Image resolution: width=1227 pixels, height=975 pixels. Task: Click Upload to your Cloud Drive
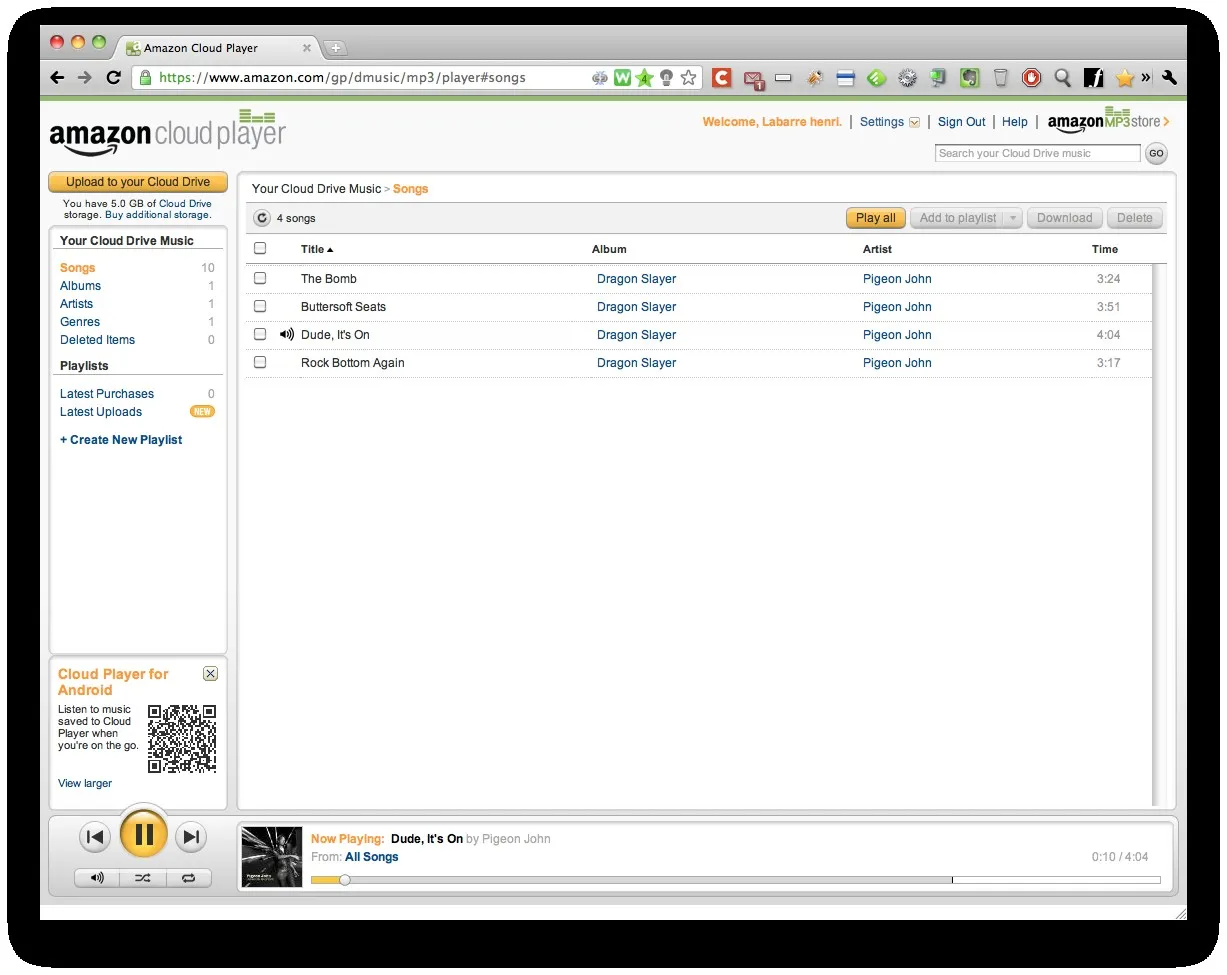138,182
